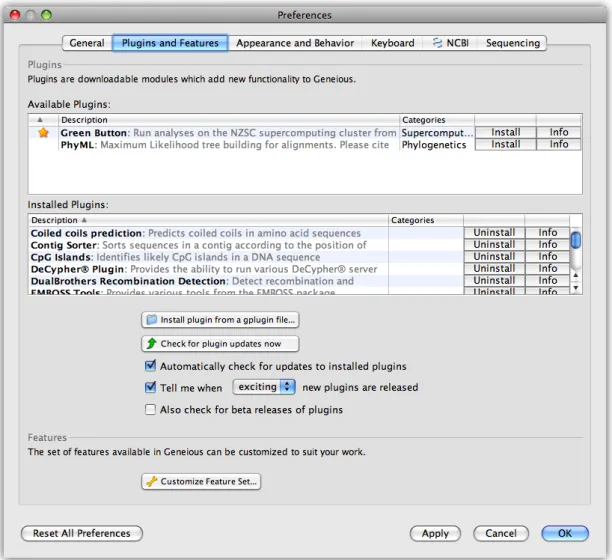Click Description header in Available Plugins table
This screenshot has height=560, width=612.
(x=229, y=120)
